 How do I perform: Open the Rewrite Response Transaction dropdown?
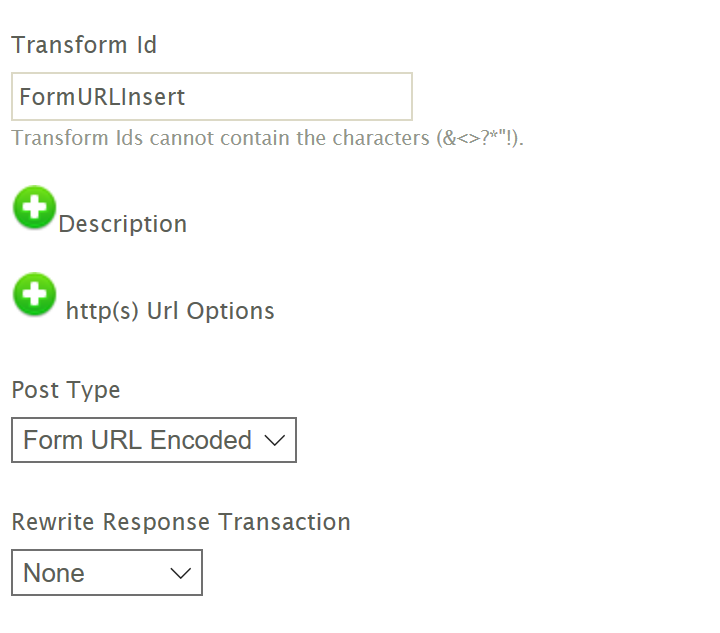(106, 573)
